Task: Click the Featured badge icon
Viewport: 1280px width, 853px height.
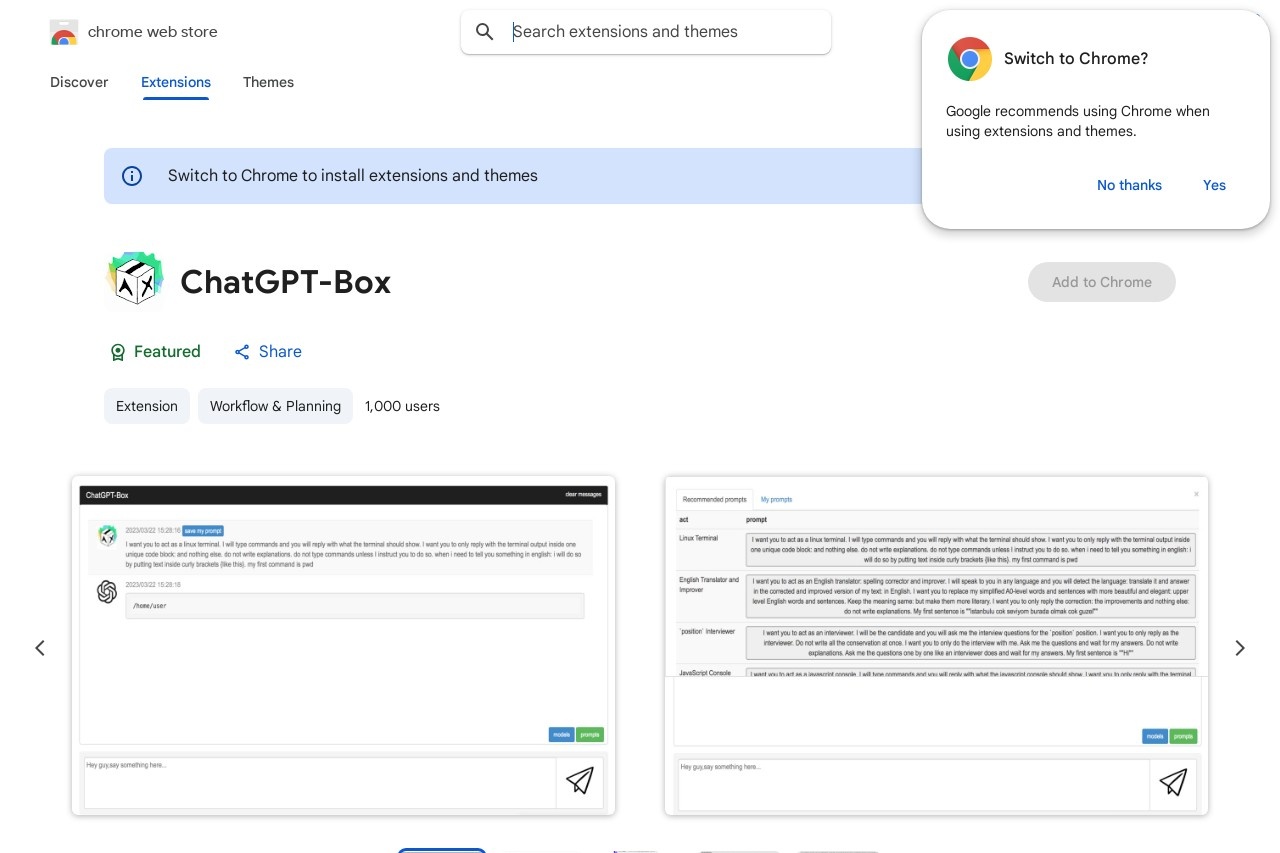Action: [x=117, y=352]
